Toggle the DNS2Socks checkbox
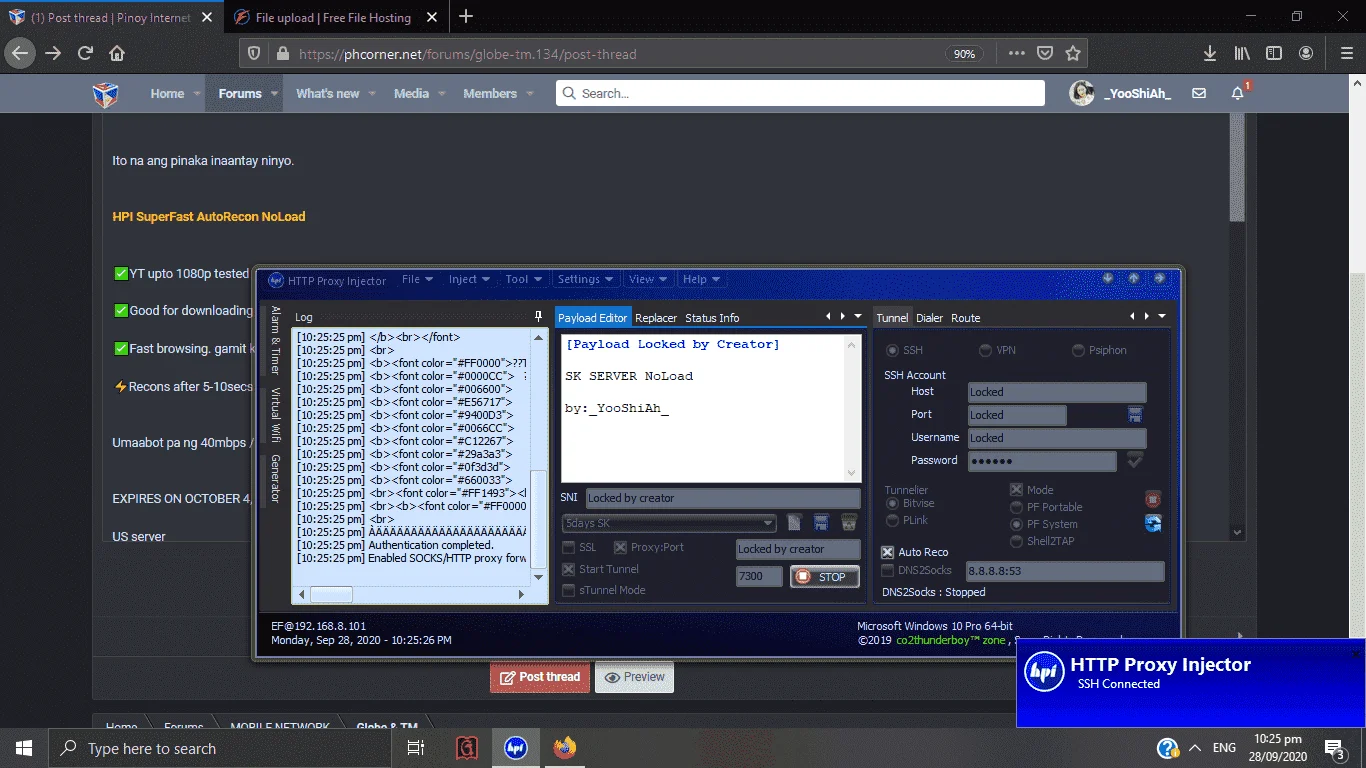The height and width of the screenshot is (768, 1366). 888,570
